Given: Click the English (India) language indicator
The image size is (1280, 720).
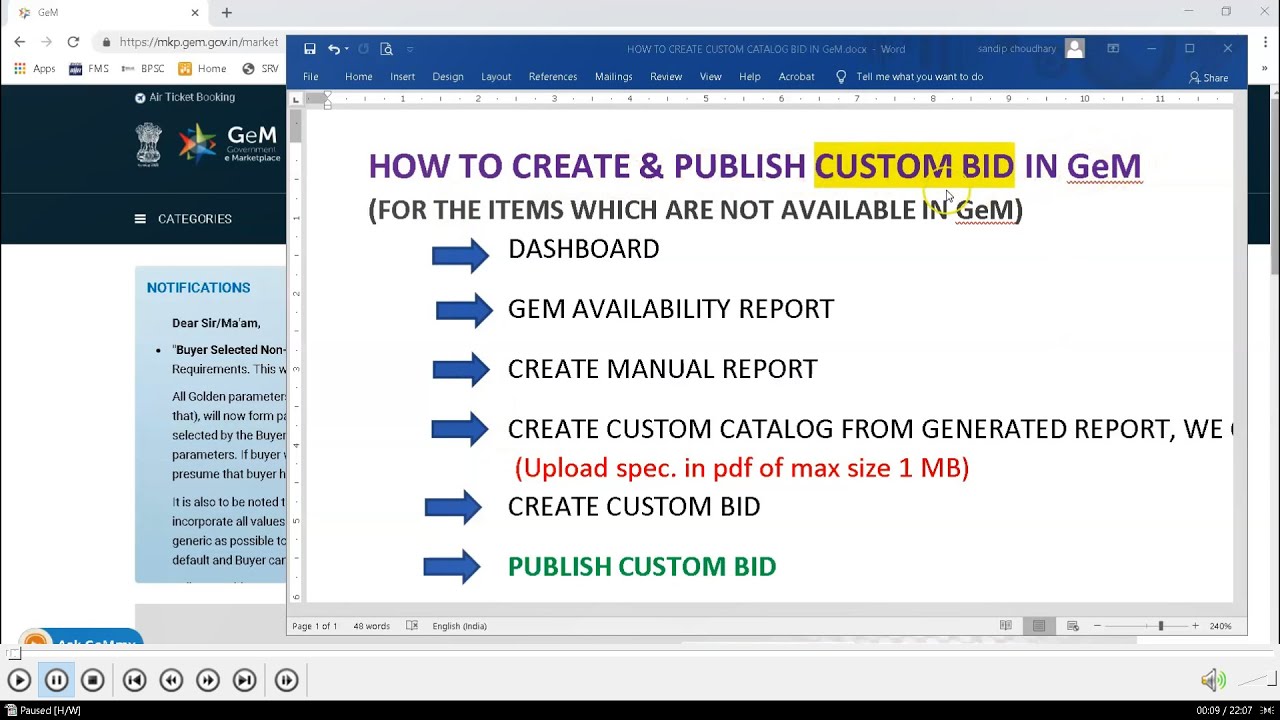Looking at the screenshot, I should [459, 626].
